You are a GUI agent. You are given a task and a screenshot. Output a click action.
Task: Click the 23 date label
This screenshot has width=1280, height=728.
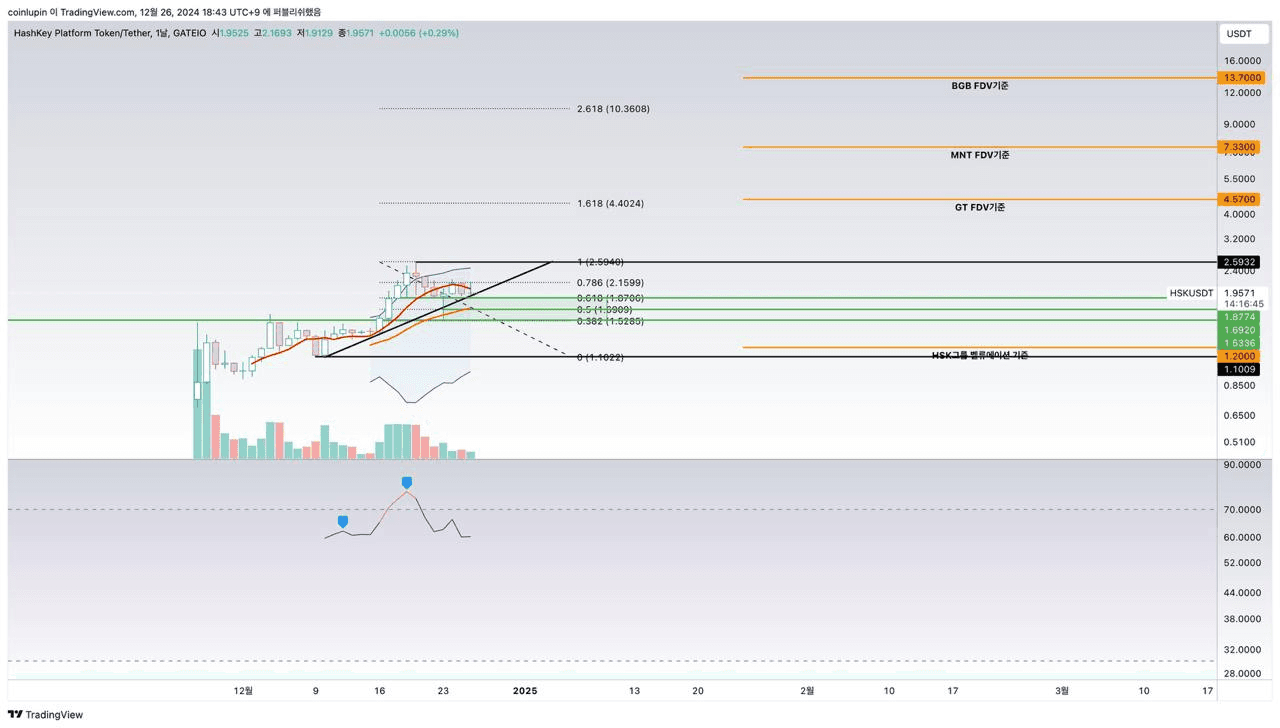443,690
